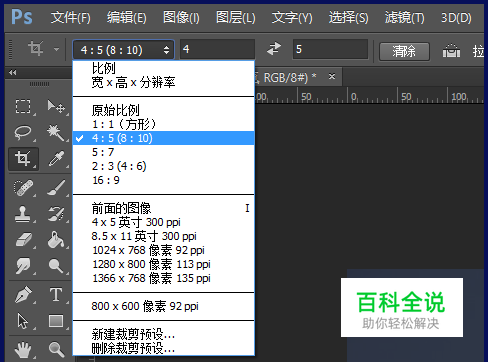
Task: Select the Rectangular Marquee tool
Action: click(x=23, y=107)
